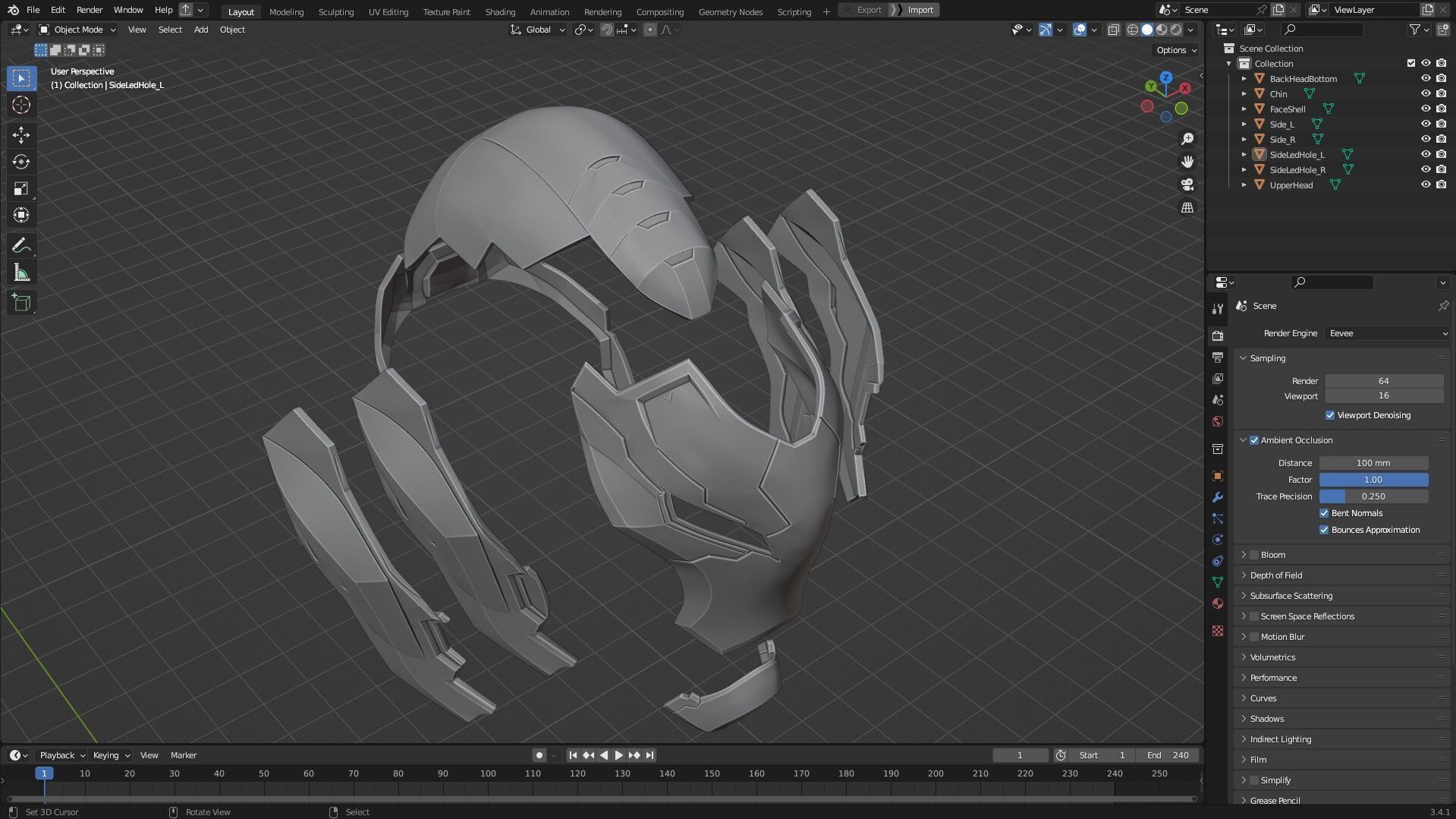This screenshot has height=819, width=1456.
Task: Select the Transform tool
Action: (x=21, y=215)
